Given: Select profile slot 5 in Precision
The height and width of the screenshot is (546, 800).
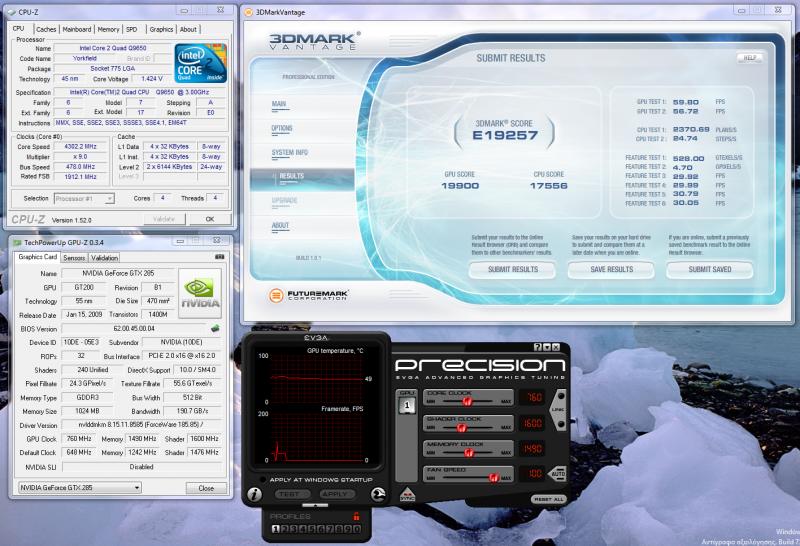Looking at the screenshot, I should point(312,529).
